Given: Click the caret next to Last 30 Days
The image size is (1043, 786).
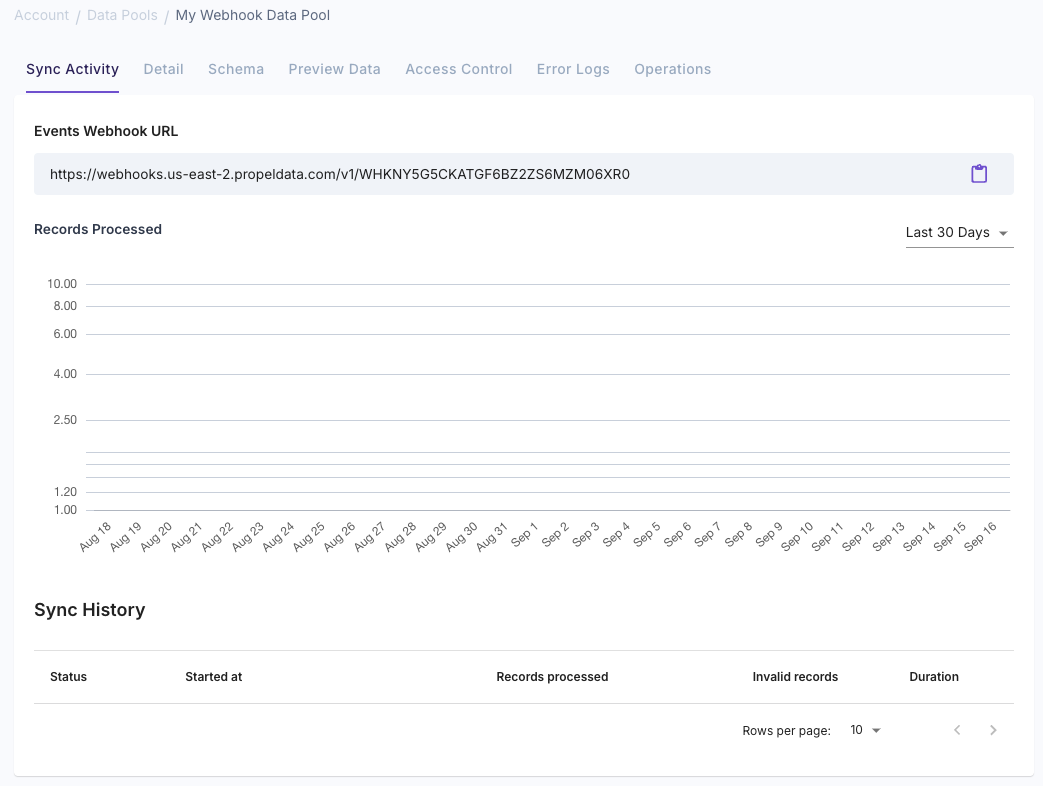Looking at the screenshot, I should [1001, 232].
